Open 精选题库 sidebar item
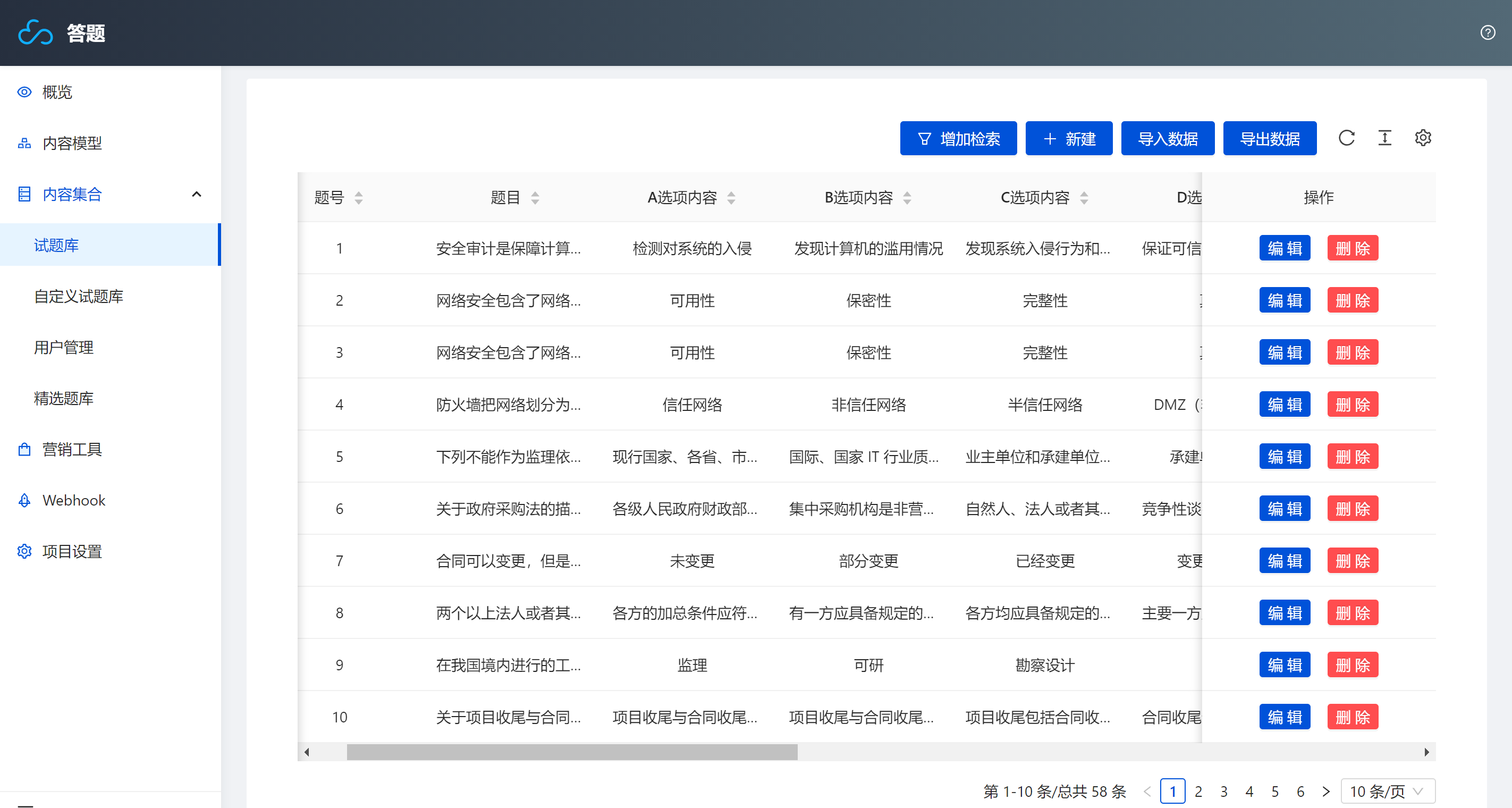1512x808 pixels. click(64, 398)
